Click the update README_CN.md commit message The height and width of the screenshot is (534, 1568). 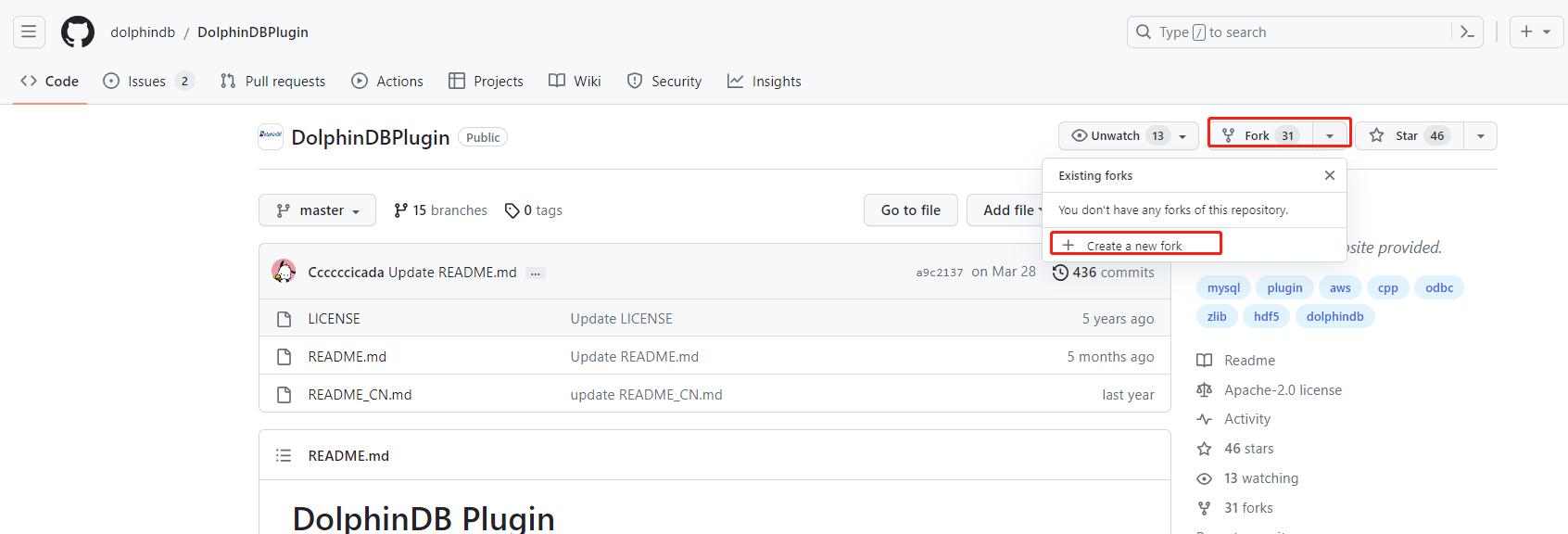click(647, 394)
